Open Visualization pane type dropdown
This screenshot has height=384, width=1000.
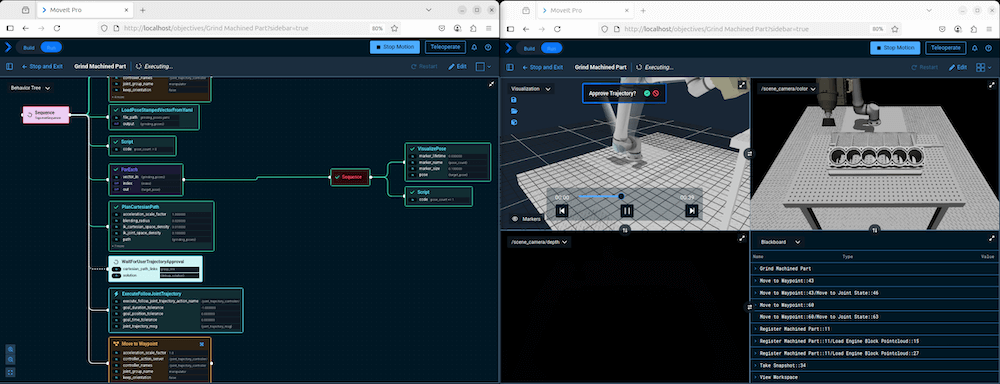pos(531,89)
